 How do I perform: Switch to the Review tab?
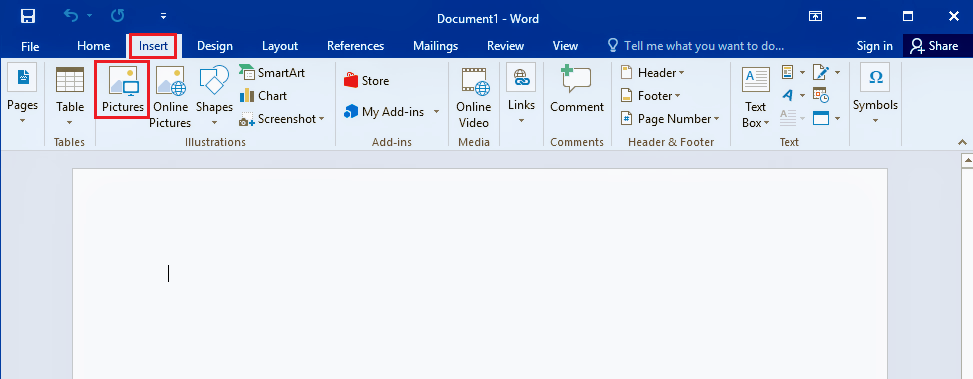(506, 46)
